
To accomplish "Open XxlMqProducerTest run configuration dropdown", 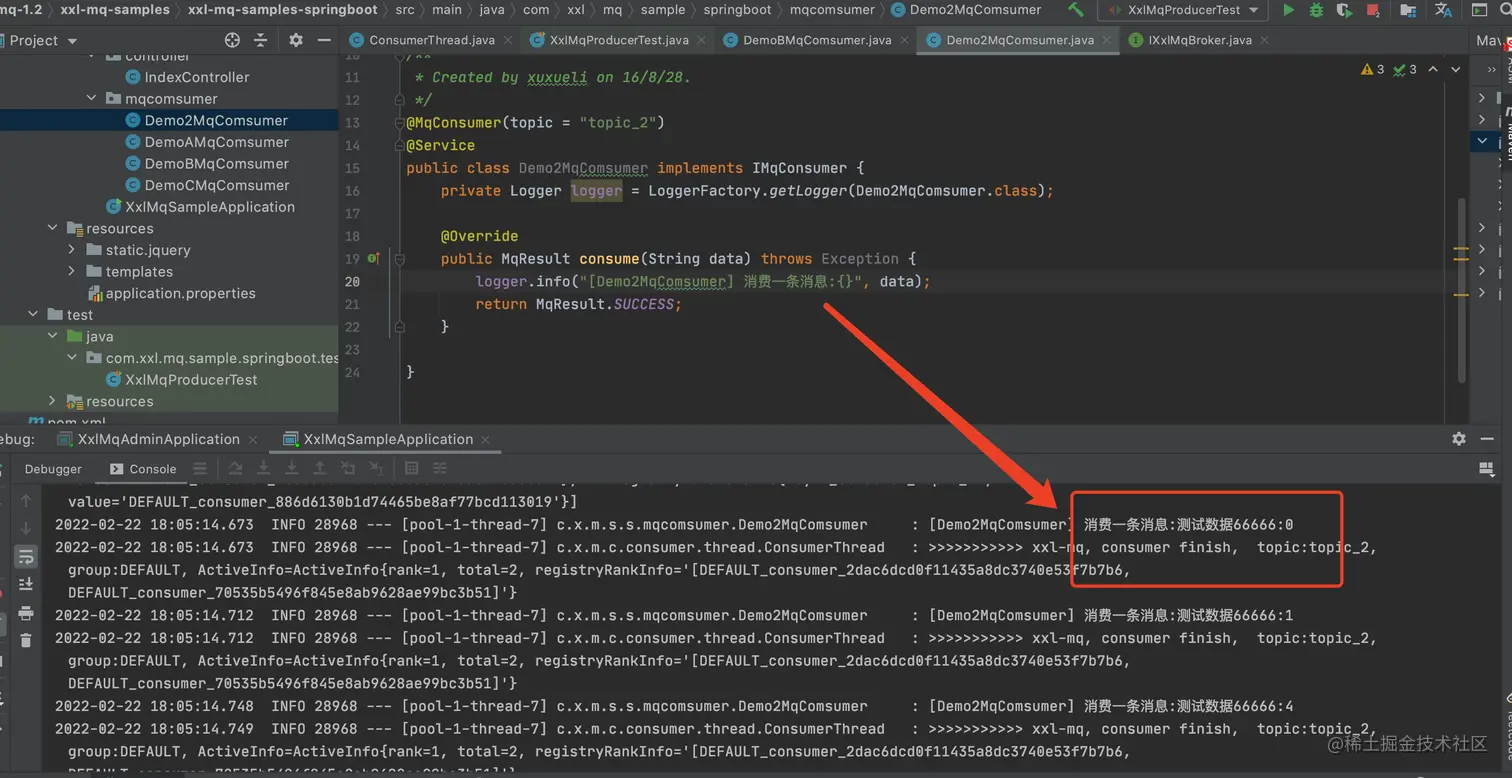I will (x=1183, y=10).
